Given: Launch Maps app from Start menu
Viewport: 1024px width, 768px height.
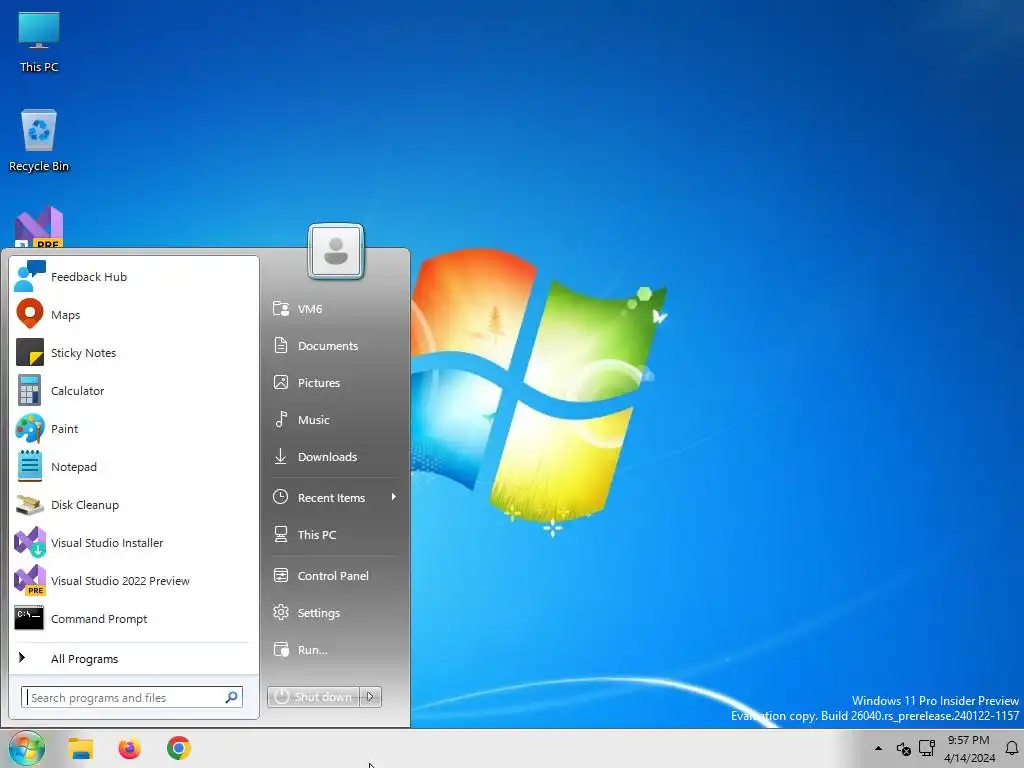Looking at the screenshot, I should tap(133, 314).
